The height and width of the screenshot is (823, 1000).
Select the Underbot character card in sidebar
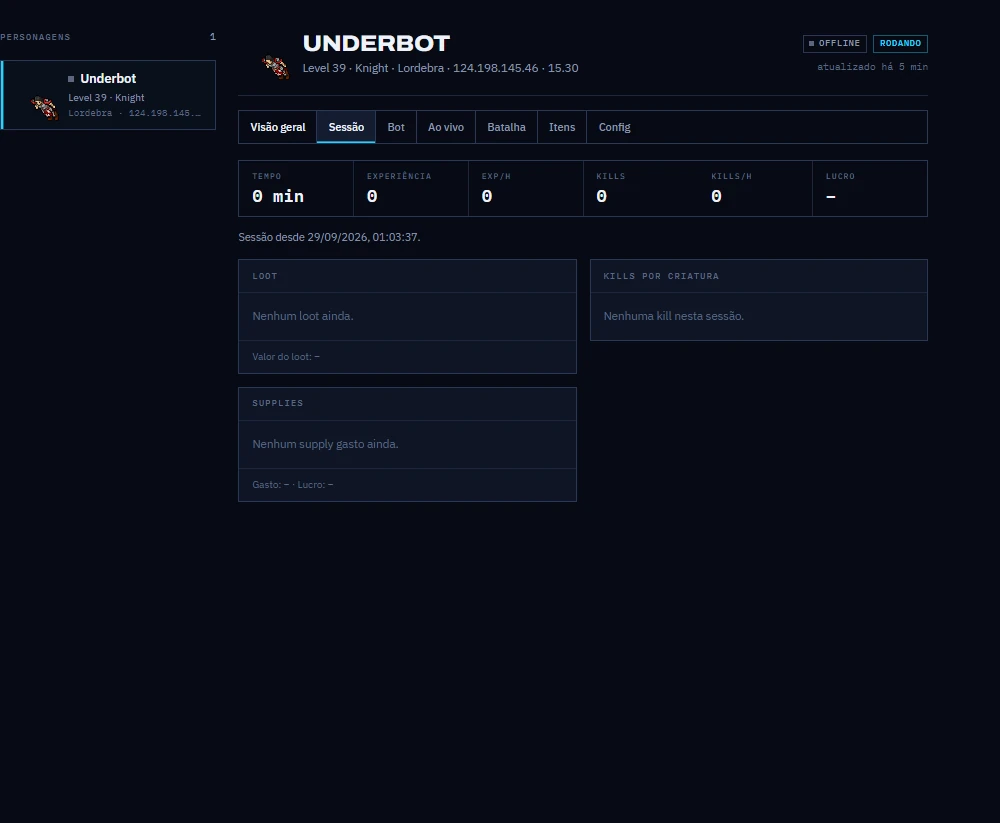point(108,95)
